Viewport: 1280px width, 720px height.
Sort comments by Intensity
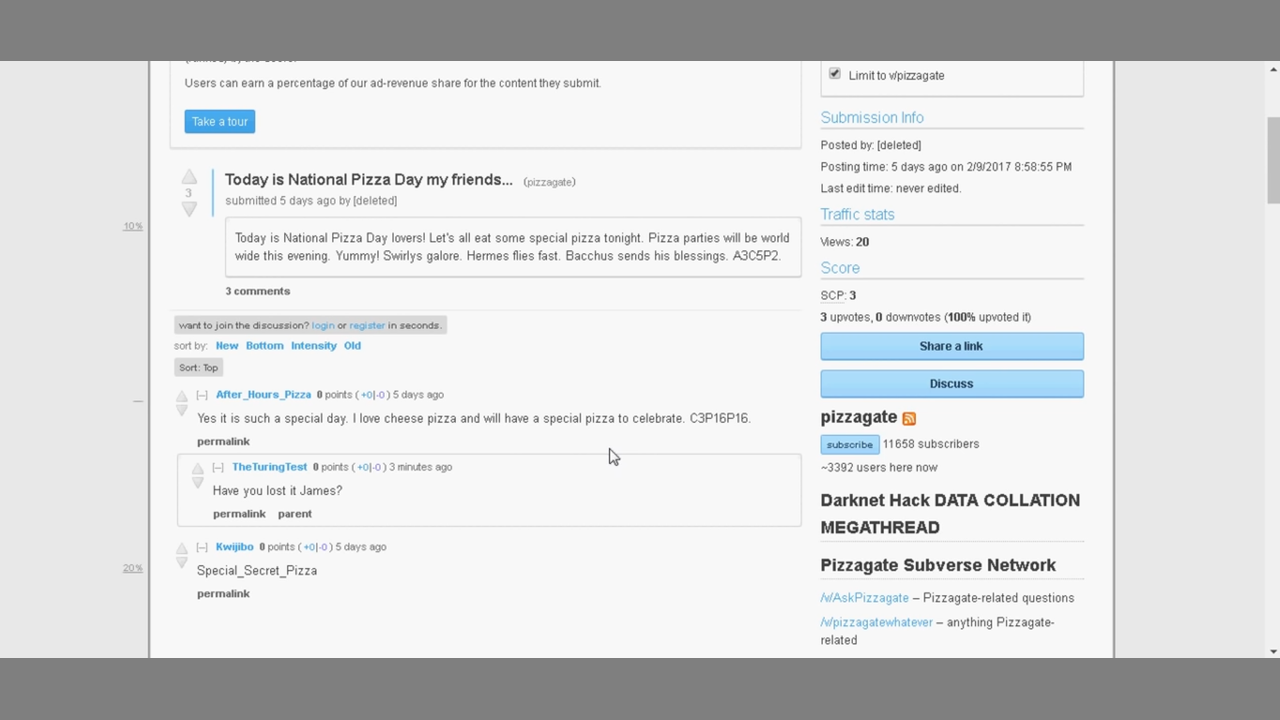(x=313, y=345)
